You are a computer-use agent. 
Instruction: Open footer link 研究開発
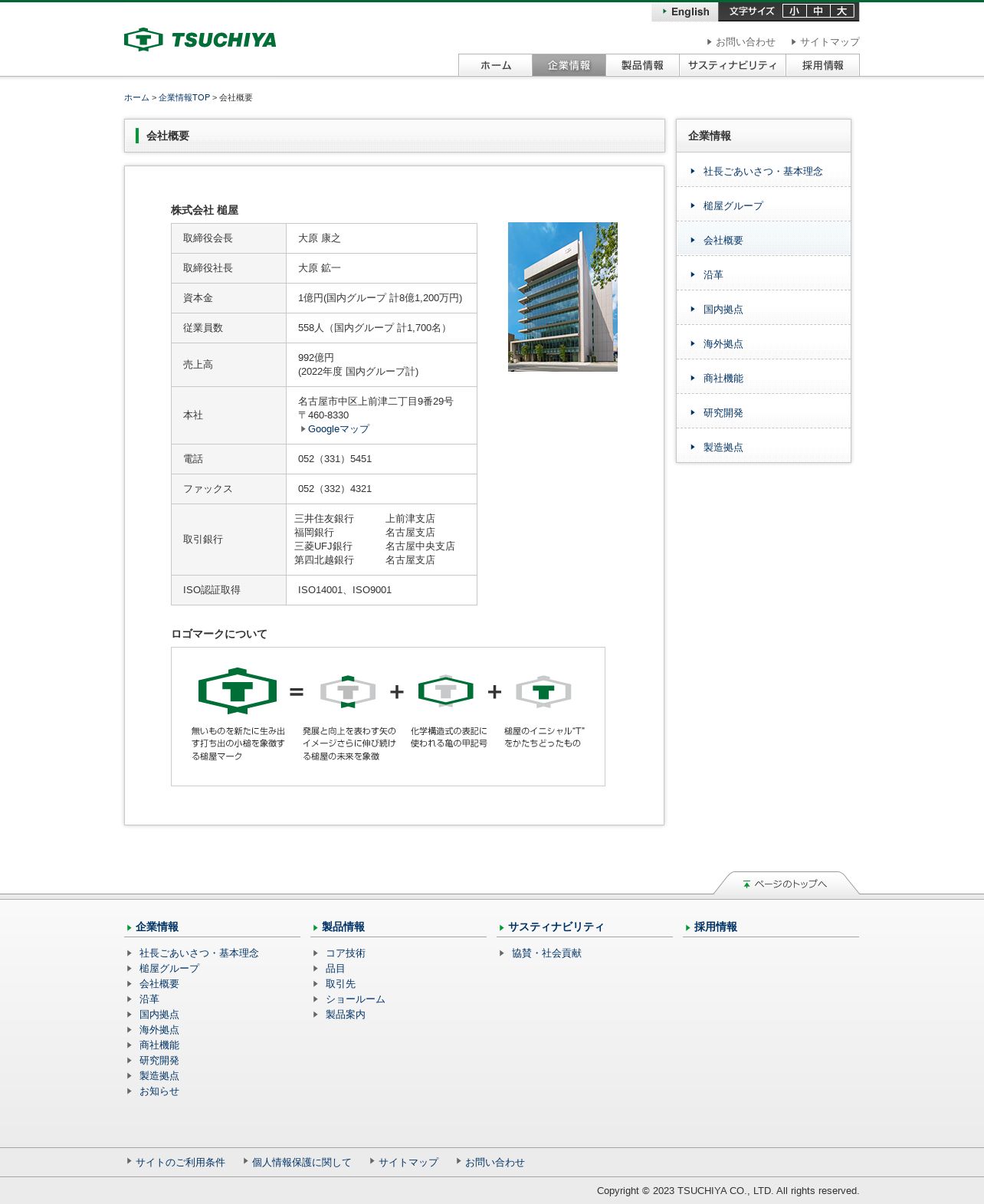tap(159, 1061)
